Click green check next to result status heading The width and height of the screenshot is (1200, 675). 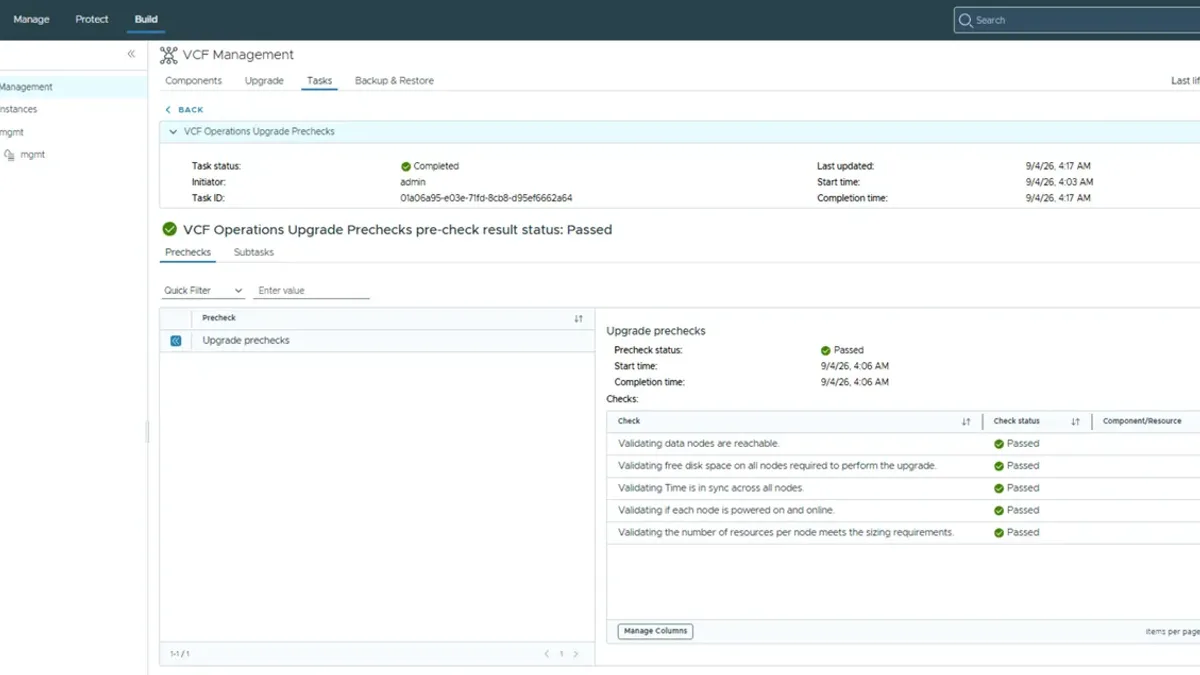tap(169, 229)
